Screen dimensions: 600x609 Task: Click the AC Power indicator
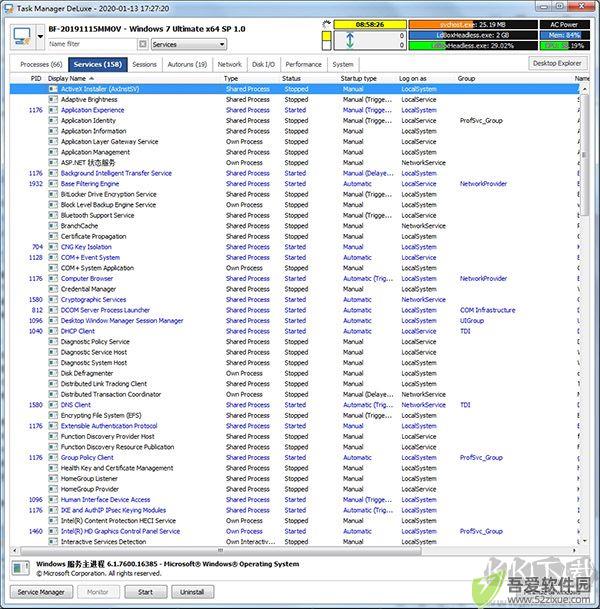click(565, 24)
